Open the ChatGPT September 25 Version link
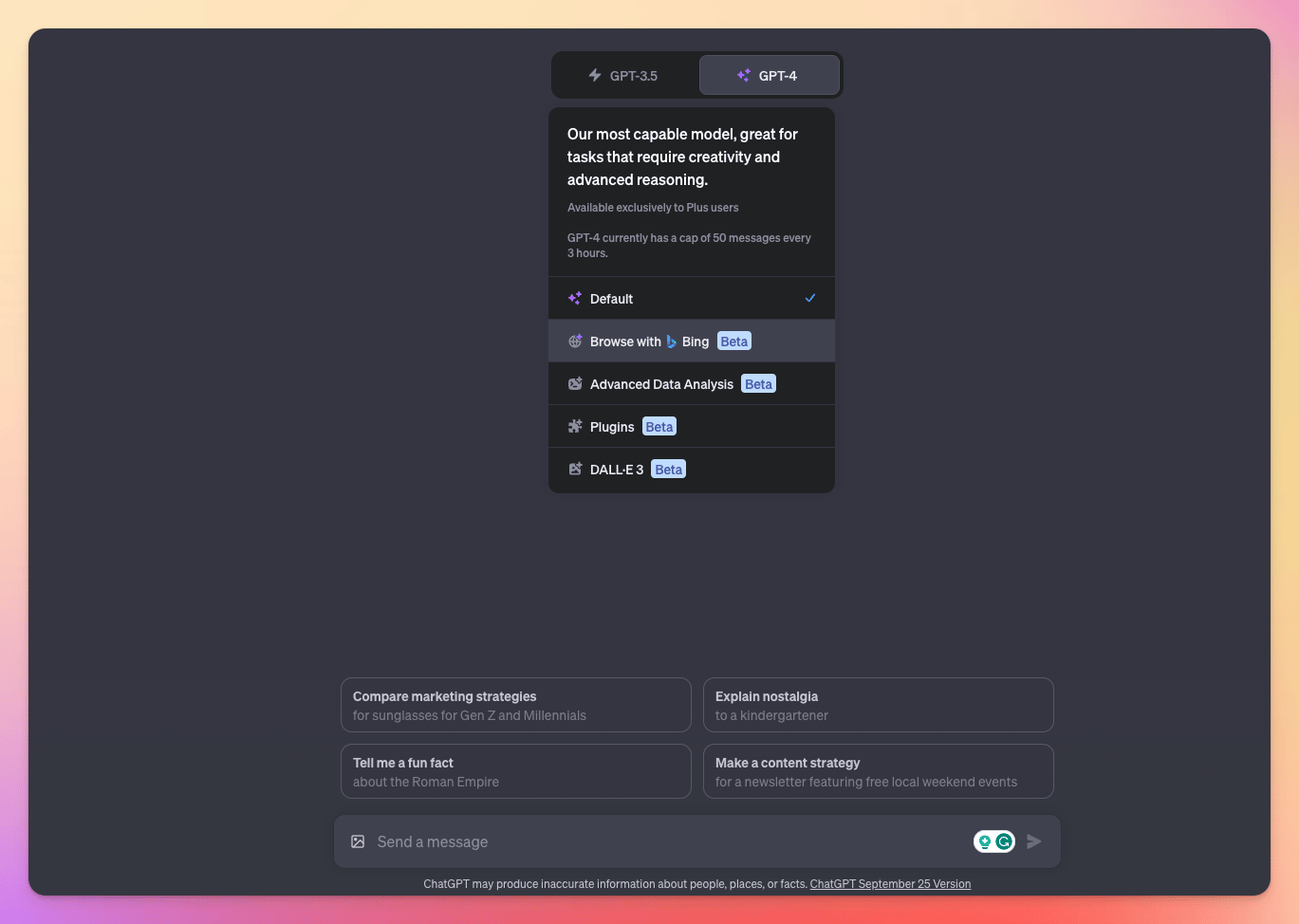This screenshot has height=924, width=1299. coord(890,884)
